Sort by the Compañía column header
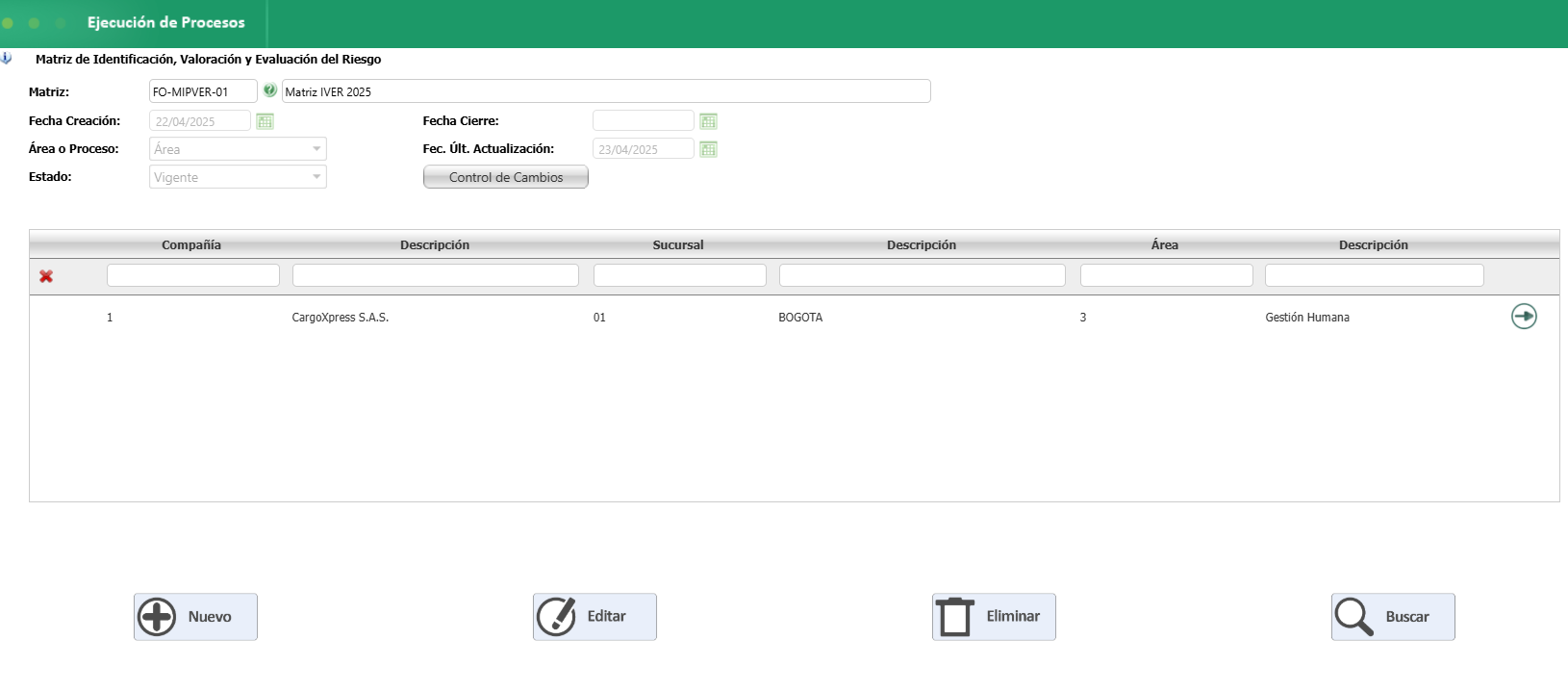The height and width of the screenshot is (691, 1568). (x=191, y=244)
